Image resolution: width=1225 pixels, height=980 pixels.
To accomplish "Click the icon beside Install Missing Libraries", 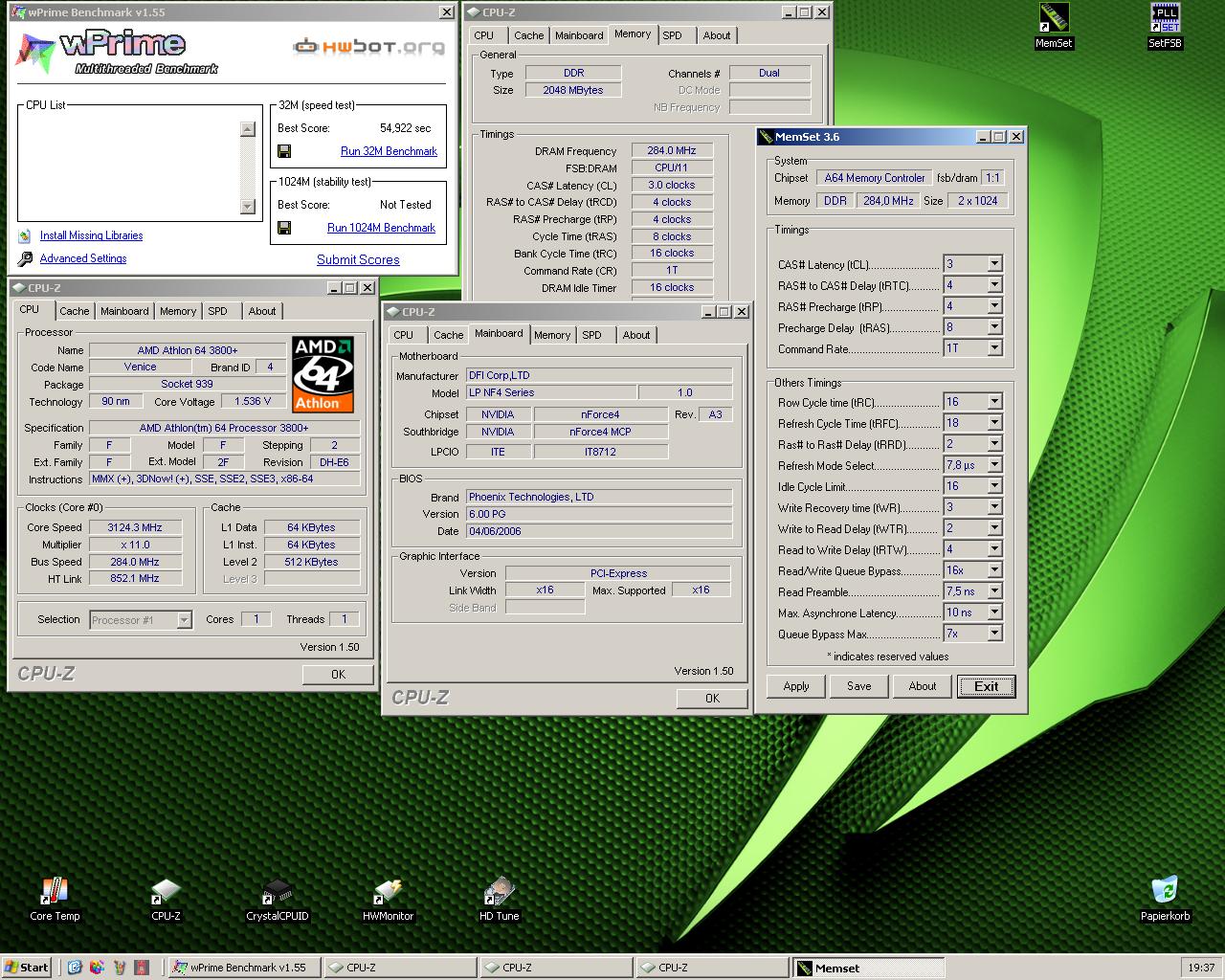I will coord(24,235).
